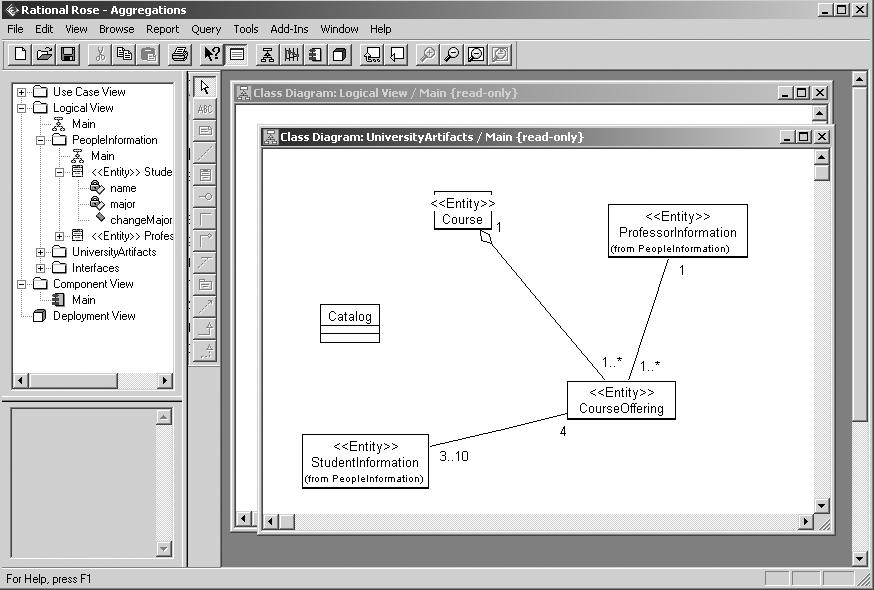Print the diagram using printer icon
Image resolution: width=874 pixels, height=590 pixels.
[179, 55]
